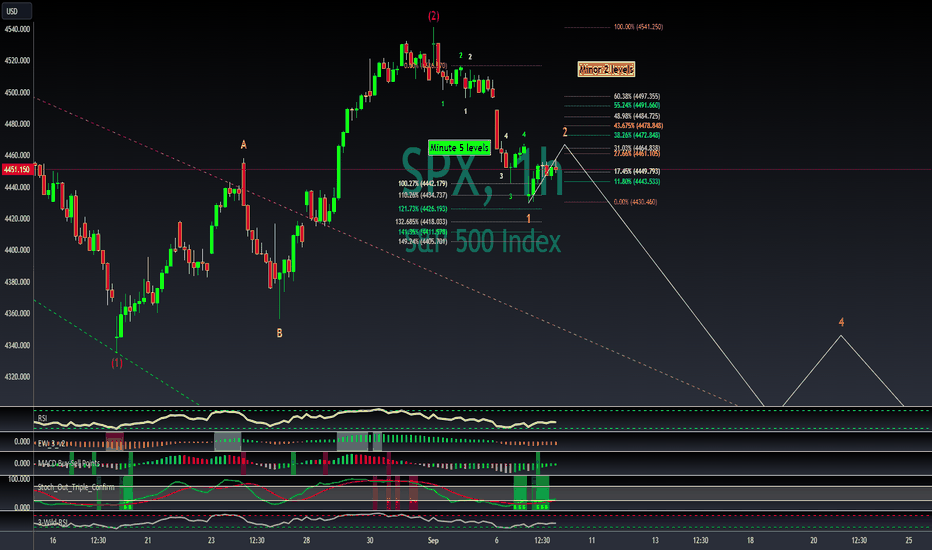
Task: Select the 3 Wild RSI indicator label
Action: [x=52, y=523]
